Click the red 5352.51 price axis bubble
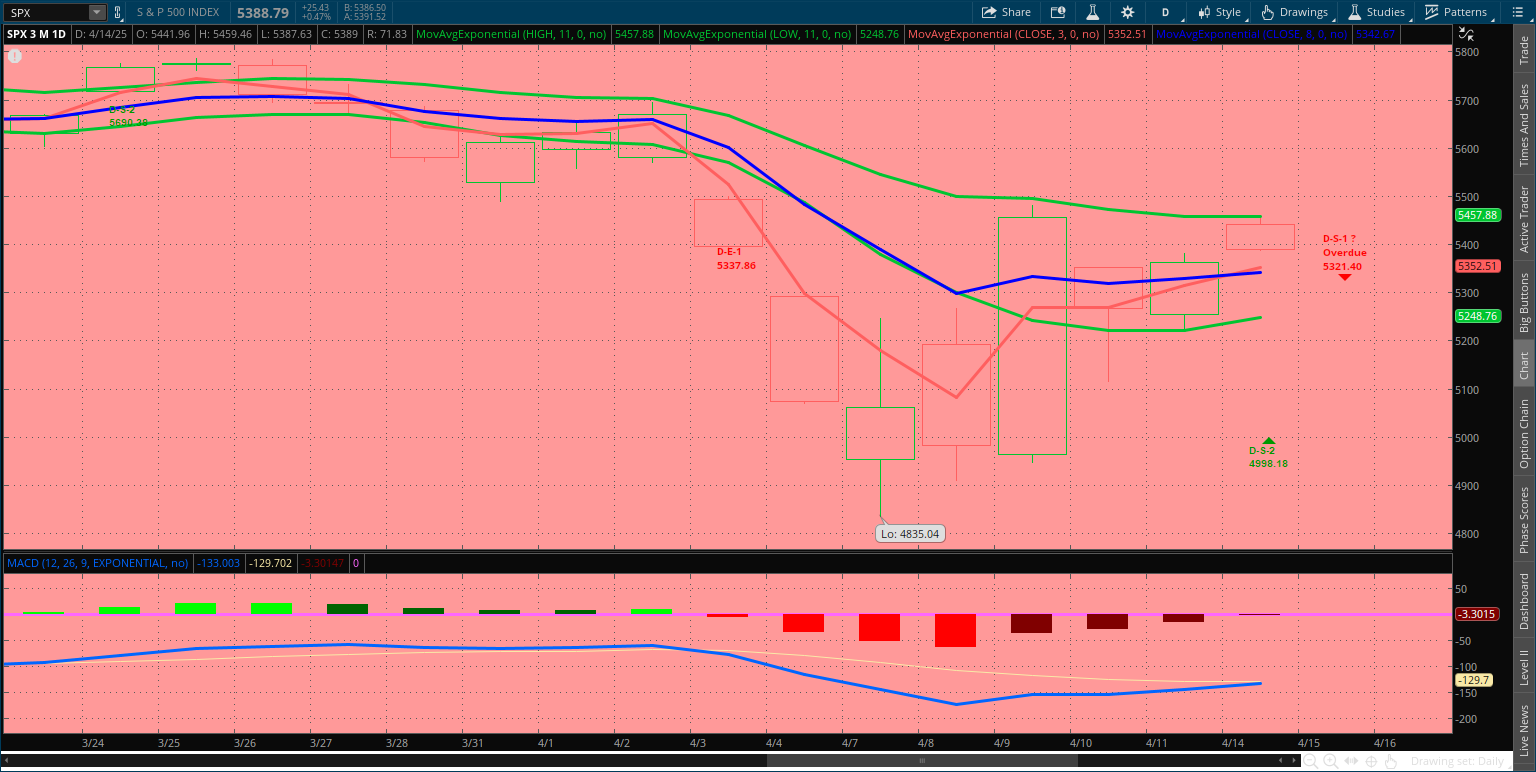The height and width of the screenshot is (772, 1536). (1477, 266)
